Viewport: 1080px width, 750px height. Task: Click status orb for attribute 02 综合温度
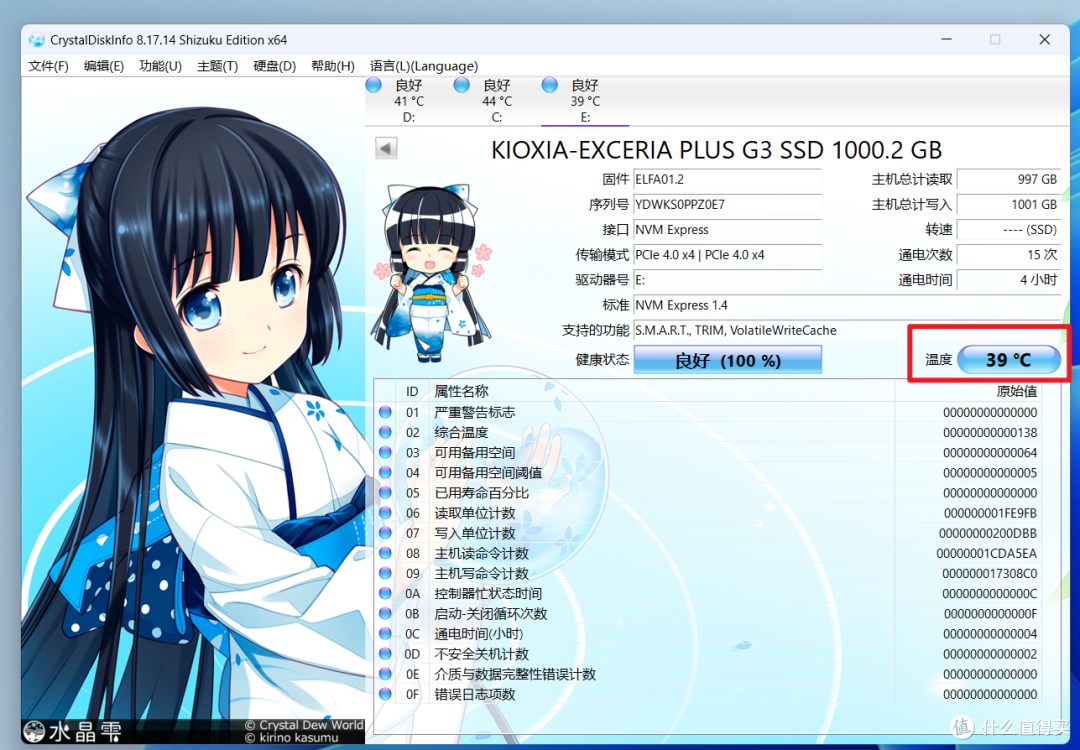(385, 432)
